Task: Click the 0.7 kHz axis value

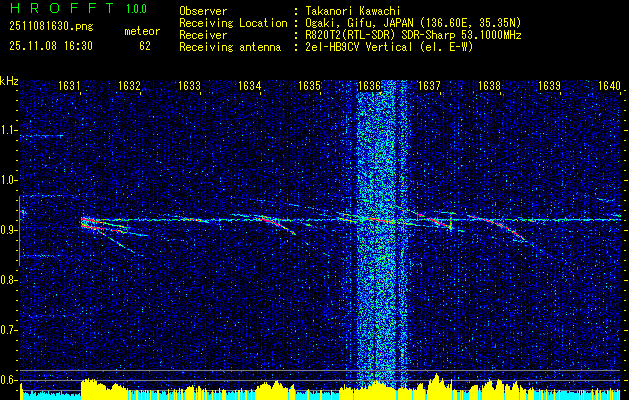Action: (x=9, y=330)
